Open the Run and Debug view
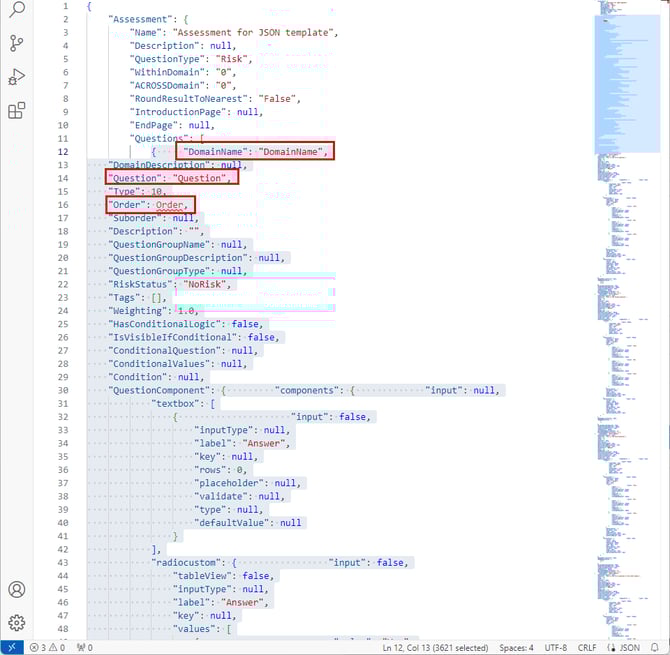The width and height of the screenshot is (670, 655). [16, 77]
